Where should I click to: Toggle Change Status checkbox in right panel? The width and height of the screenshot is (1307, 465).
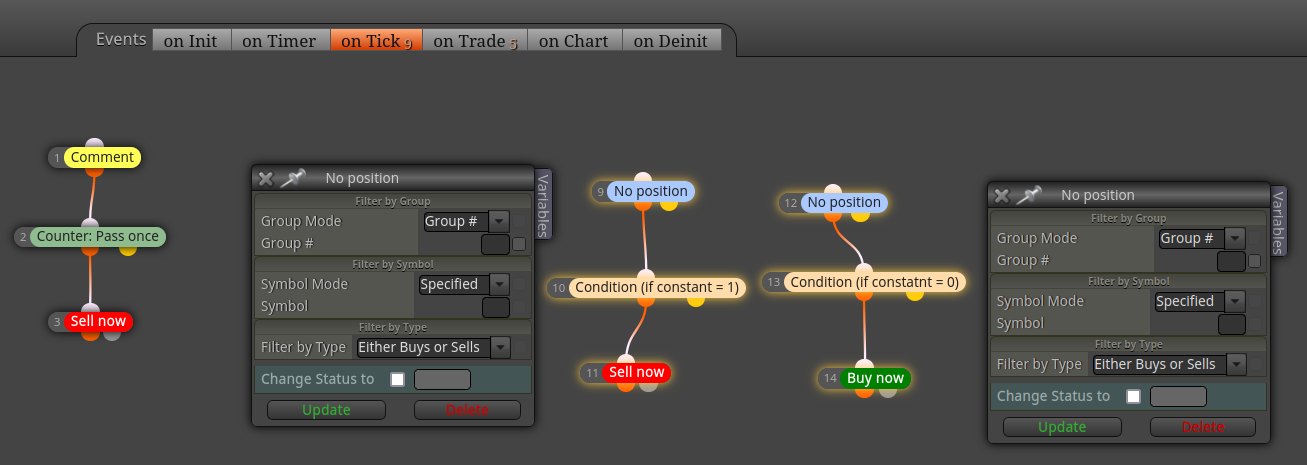[1133, 396]
